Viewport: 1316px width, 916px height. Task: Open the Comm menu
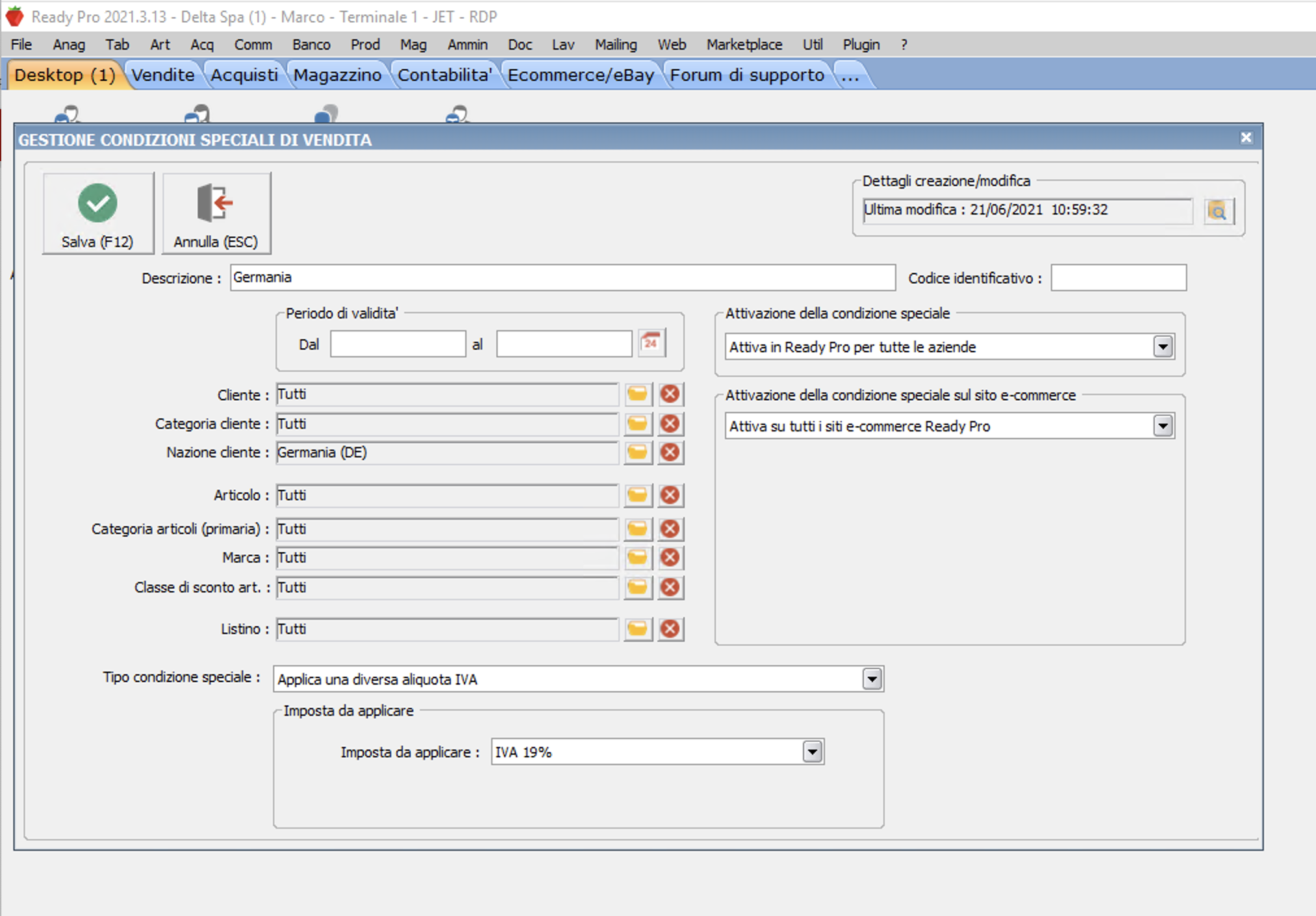[x=253, y=45]
